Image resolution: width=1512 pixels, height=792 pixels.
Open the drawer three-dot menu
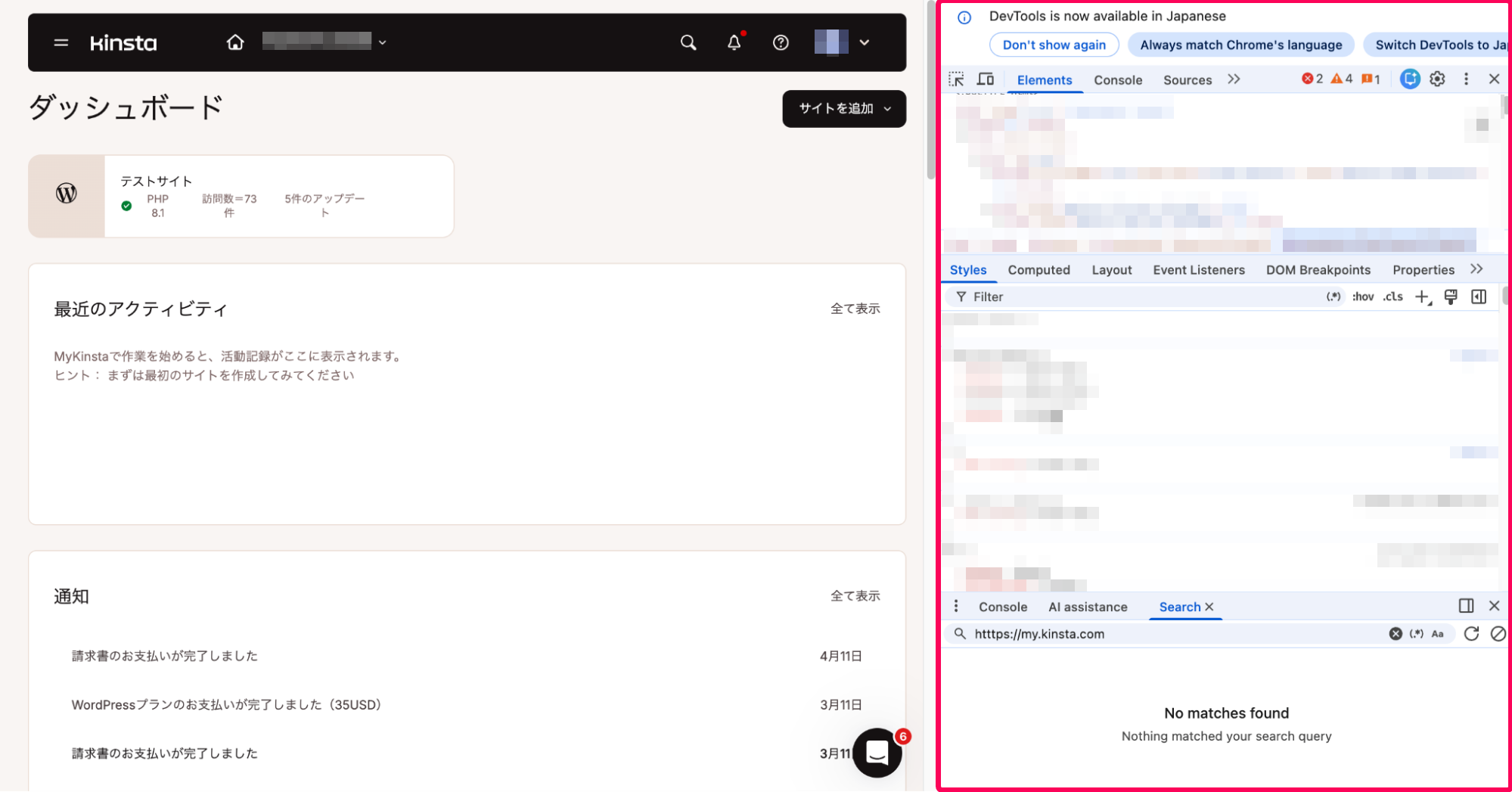click(956, 606)
